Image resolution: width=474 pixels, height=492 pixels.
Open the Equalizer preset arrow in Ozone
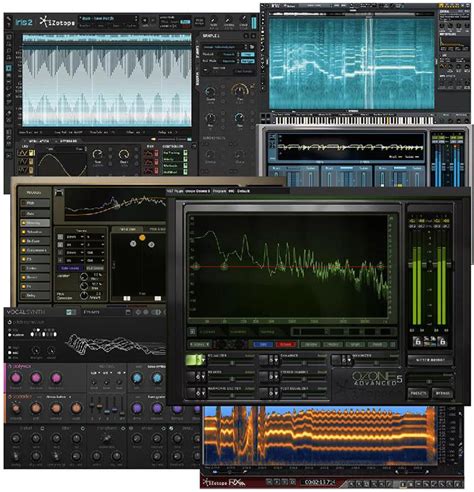tap(203, 360)
